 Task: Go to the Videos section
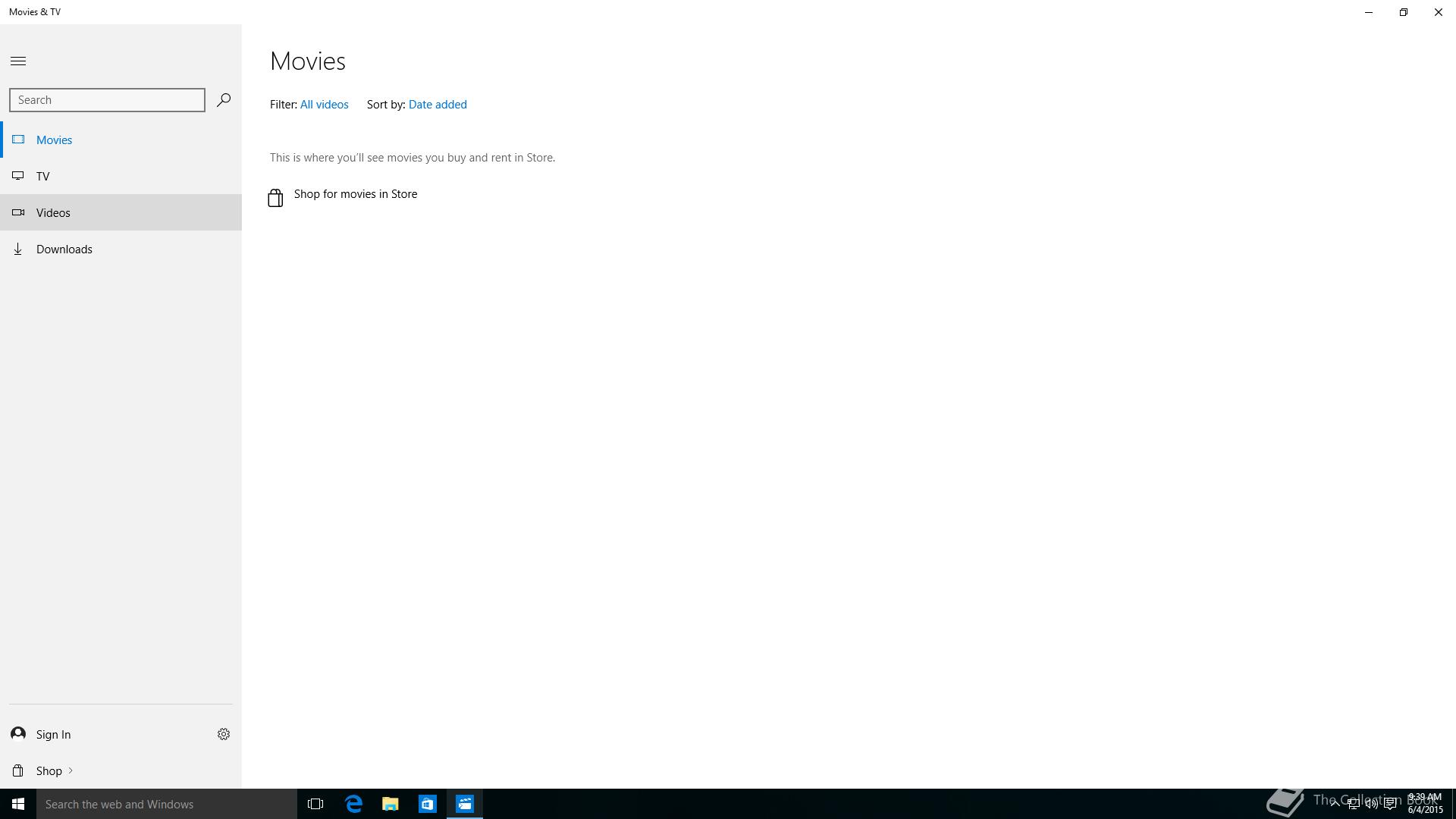[121, 212]
